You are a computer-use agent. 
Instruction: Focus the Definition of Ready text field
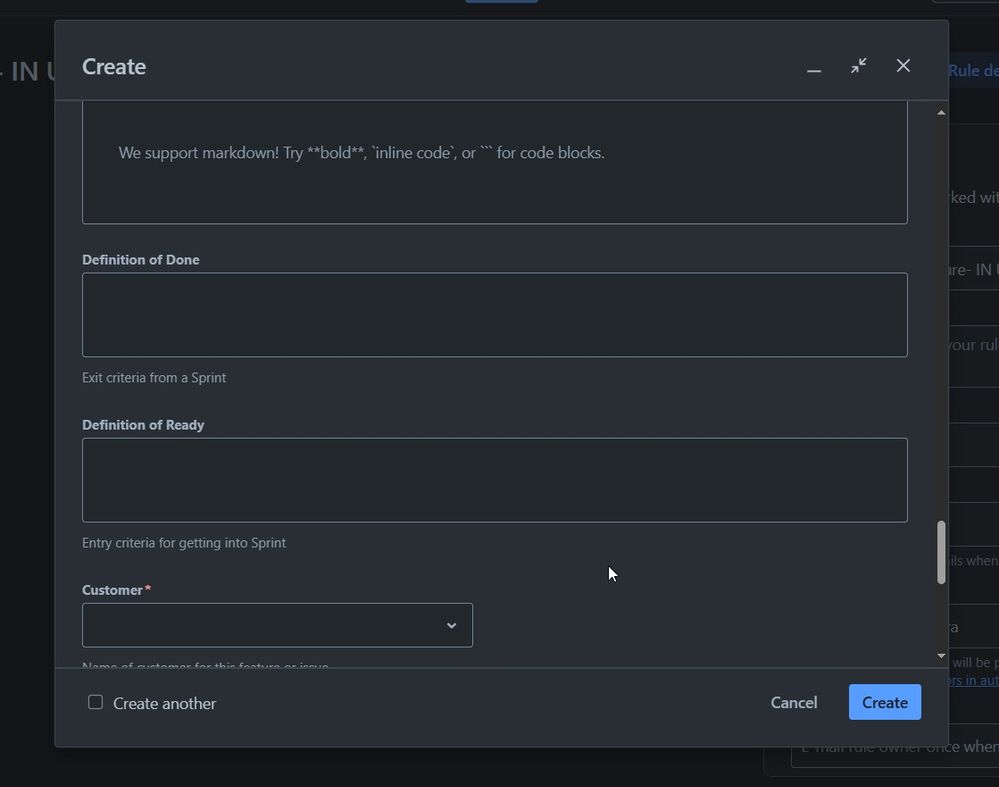(x=494, y=480)
